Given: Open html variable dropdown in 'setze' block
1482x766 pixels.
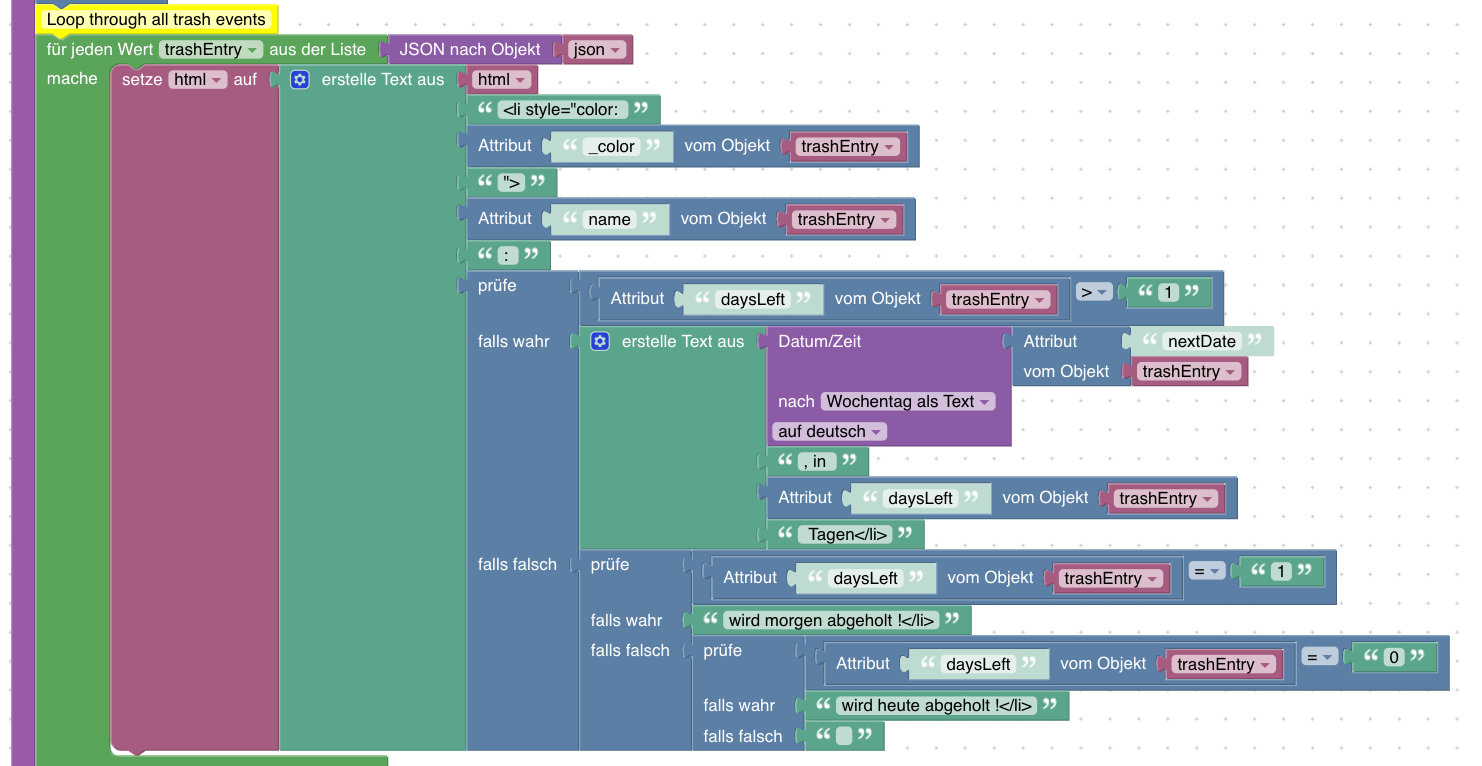Looking at the screenshot, I should pos(198,80).
